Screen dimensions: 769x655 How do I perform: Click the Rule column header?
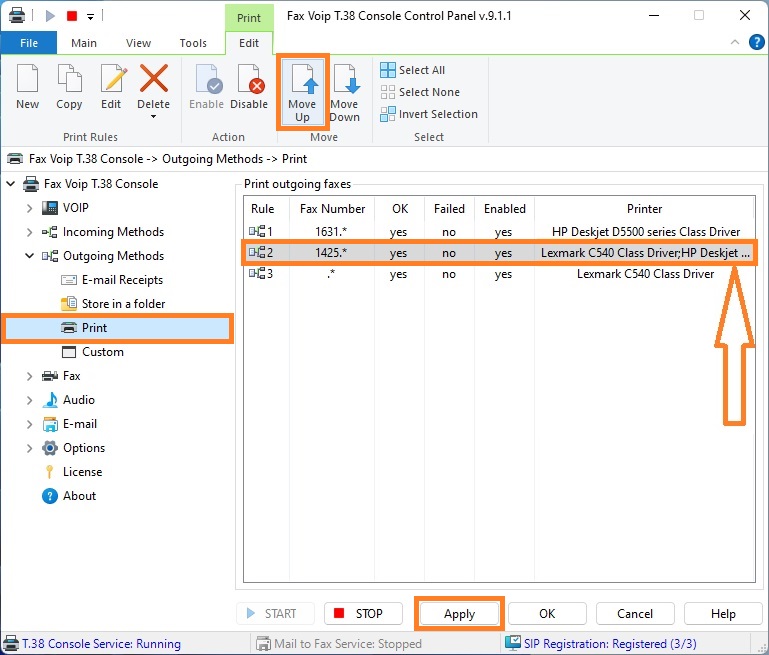click(262, 209)
